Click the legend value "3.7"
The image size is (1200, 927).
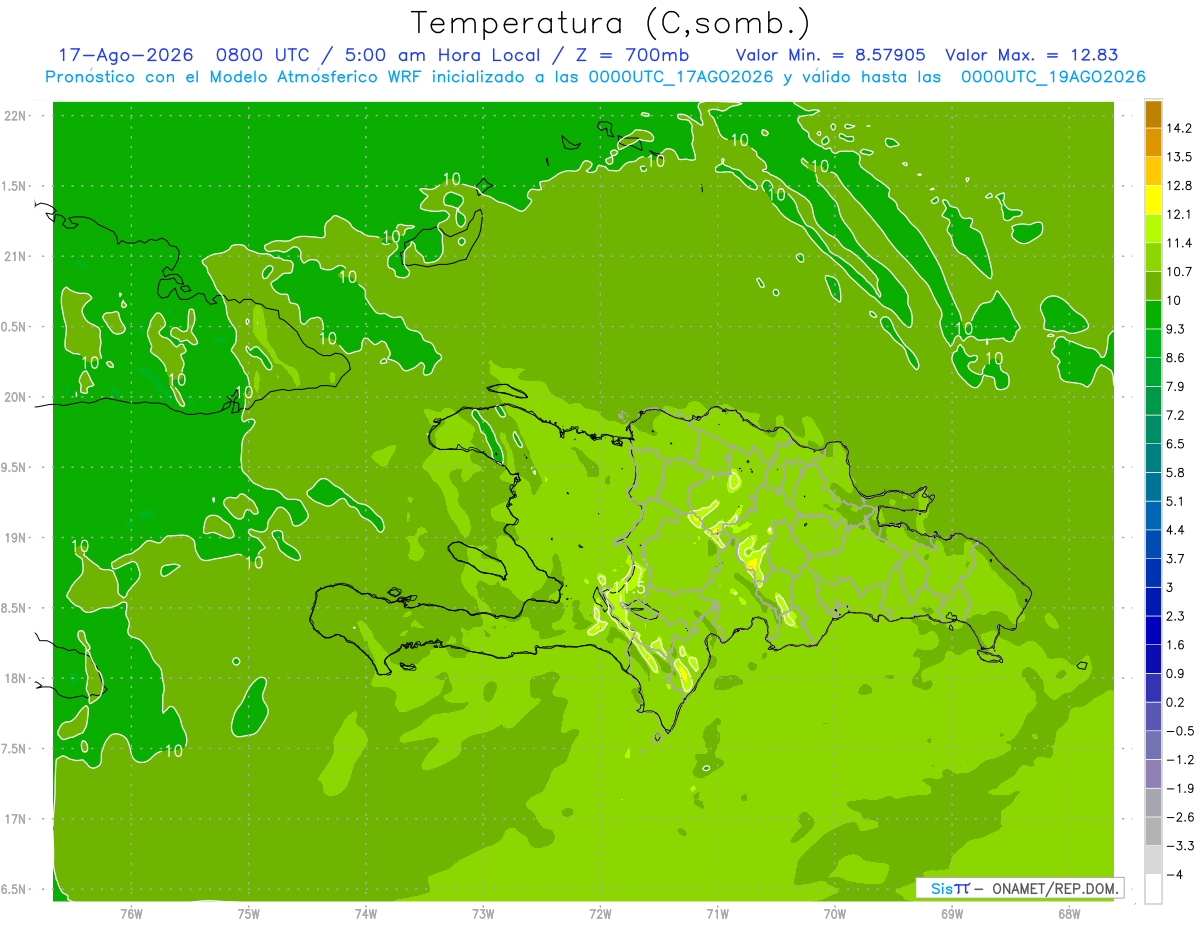coord(1175,558)
